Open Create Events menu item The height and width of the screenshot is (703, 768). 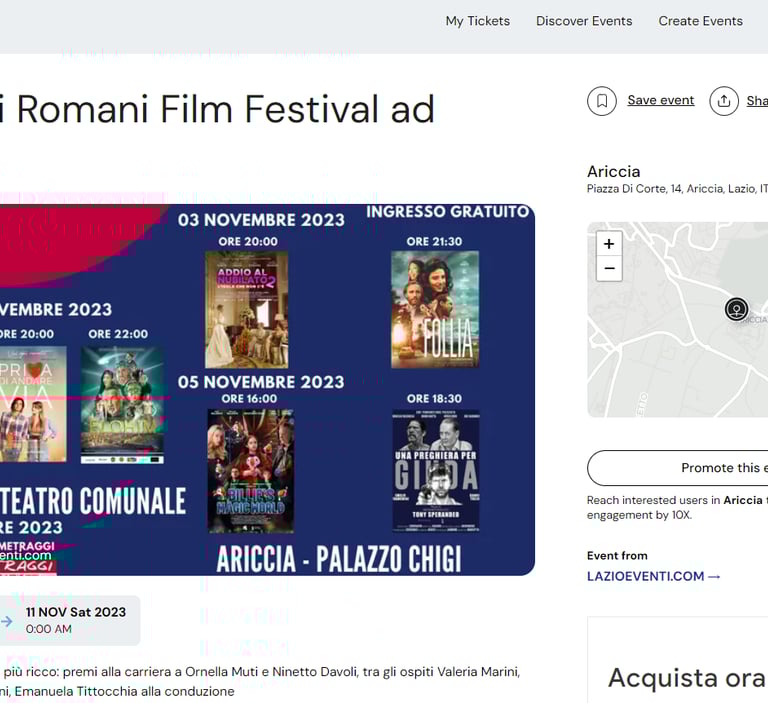click(700, 21)
